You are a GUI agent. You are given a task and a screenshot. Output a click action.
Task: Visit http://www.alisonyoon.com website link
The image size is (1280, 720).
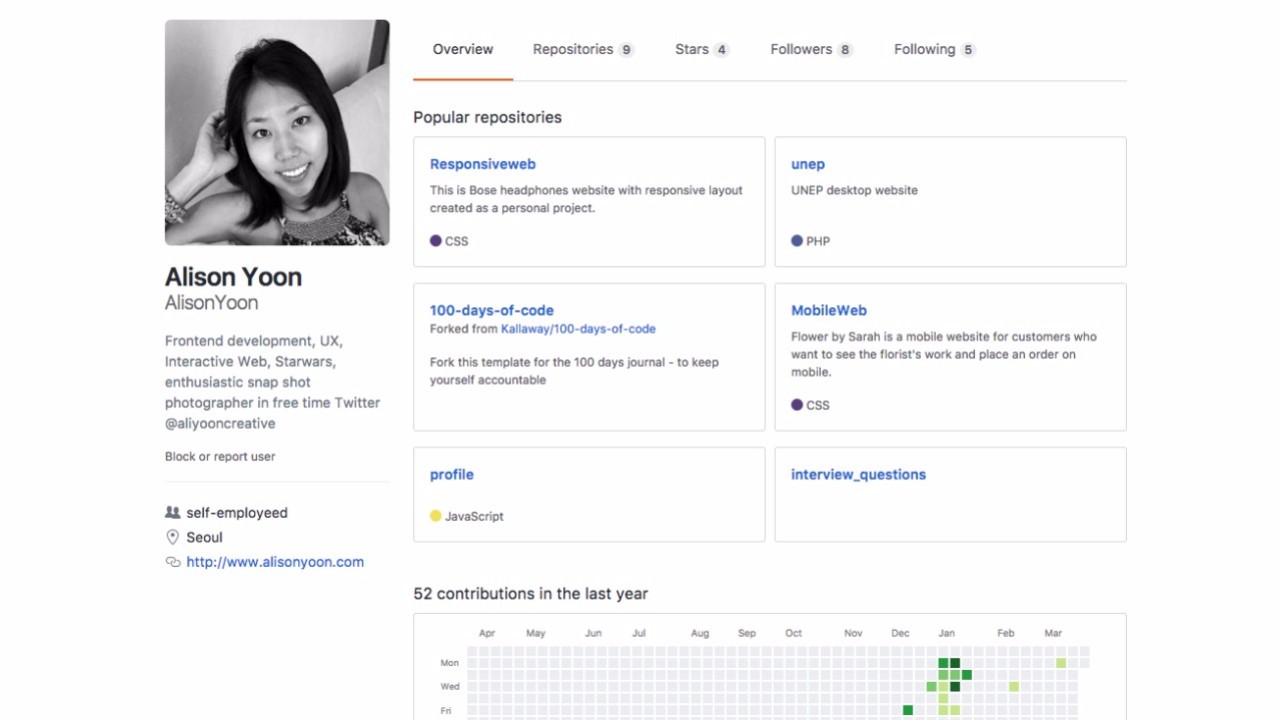pyautogui.click(x=275, y=562)
